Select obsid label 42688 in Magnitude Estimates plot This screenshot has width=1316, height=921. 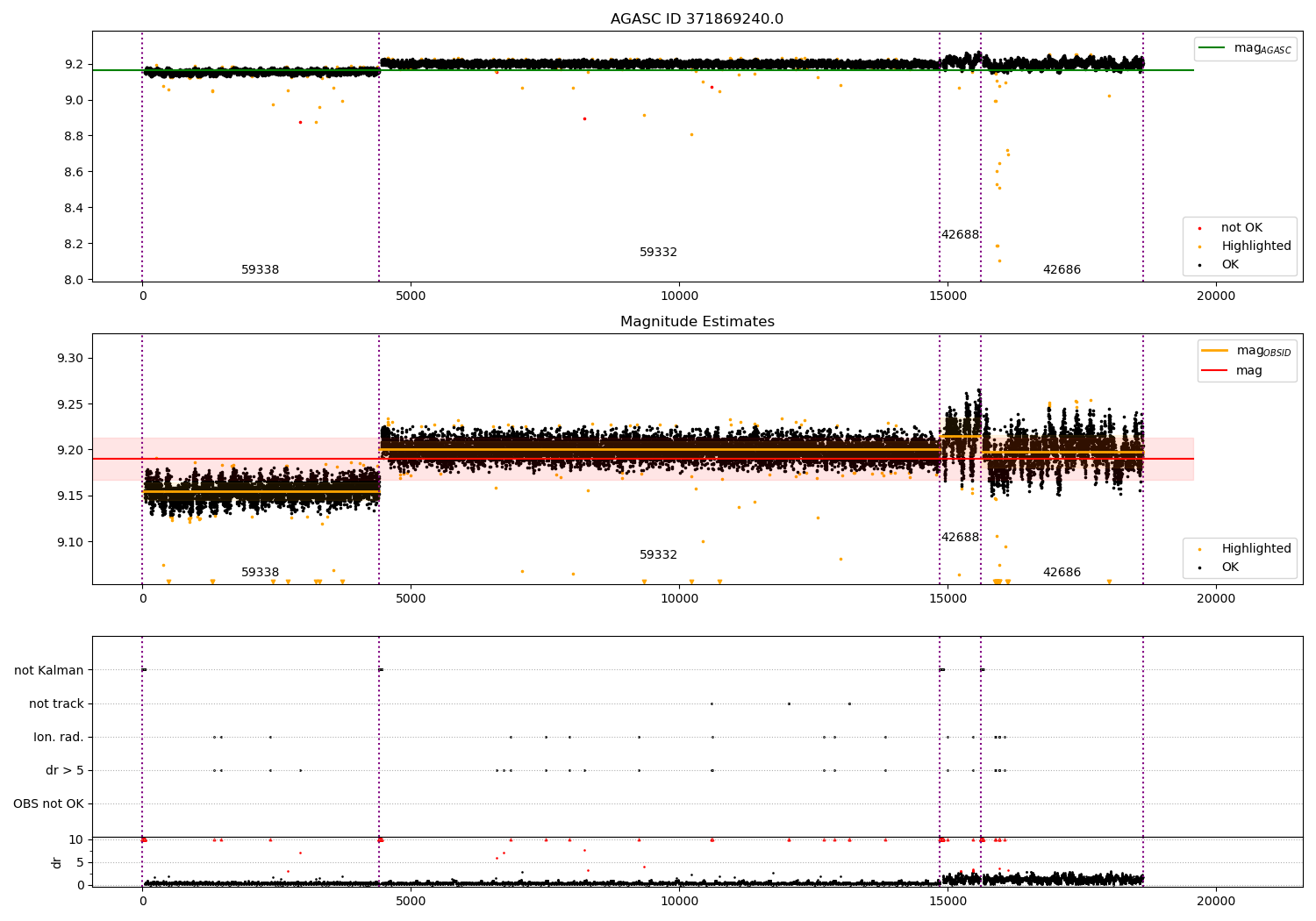(960, 538)
